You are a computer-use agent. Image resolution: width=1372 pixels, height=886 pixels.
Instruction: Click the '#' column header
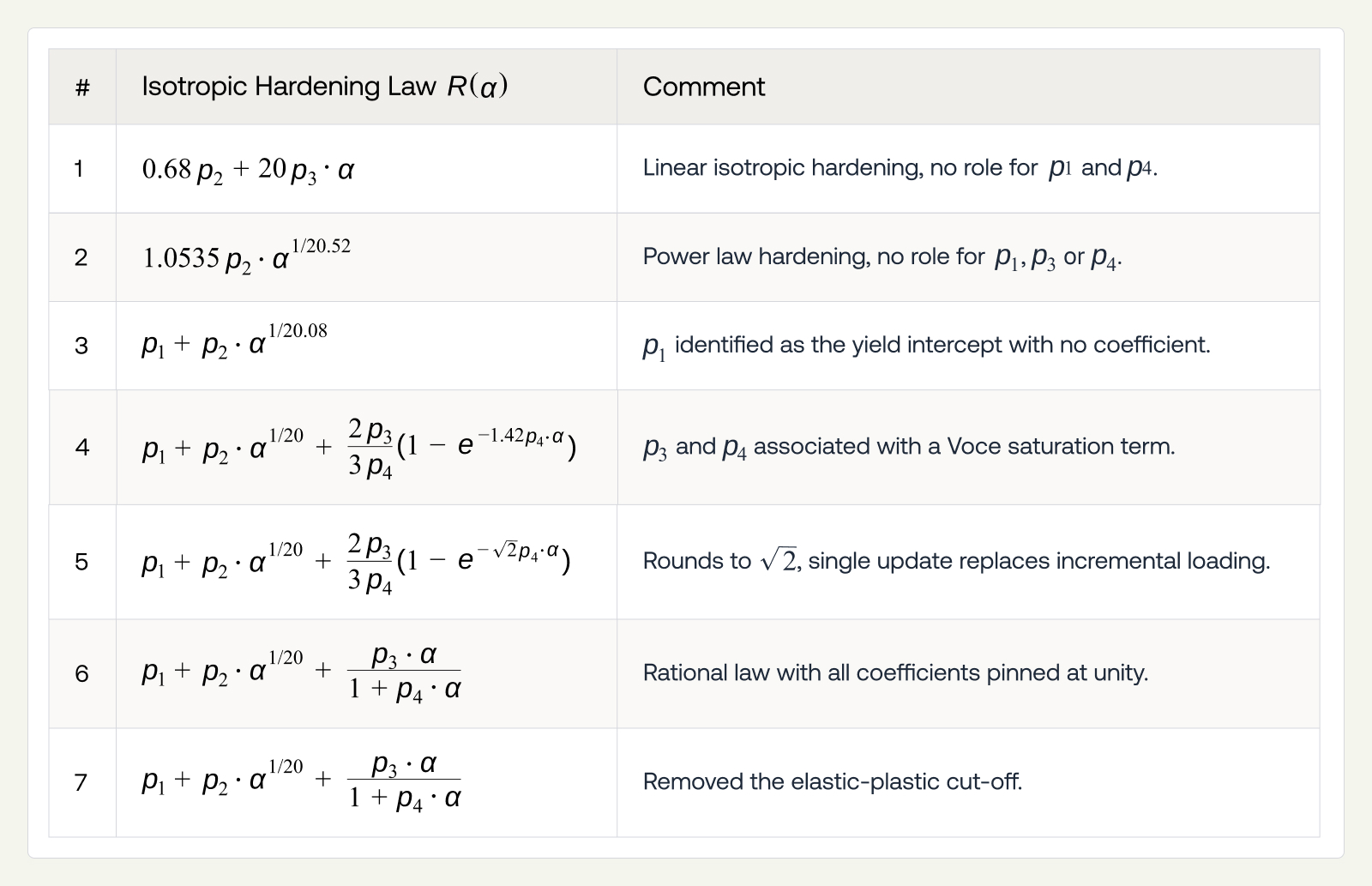(82, 87)
